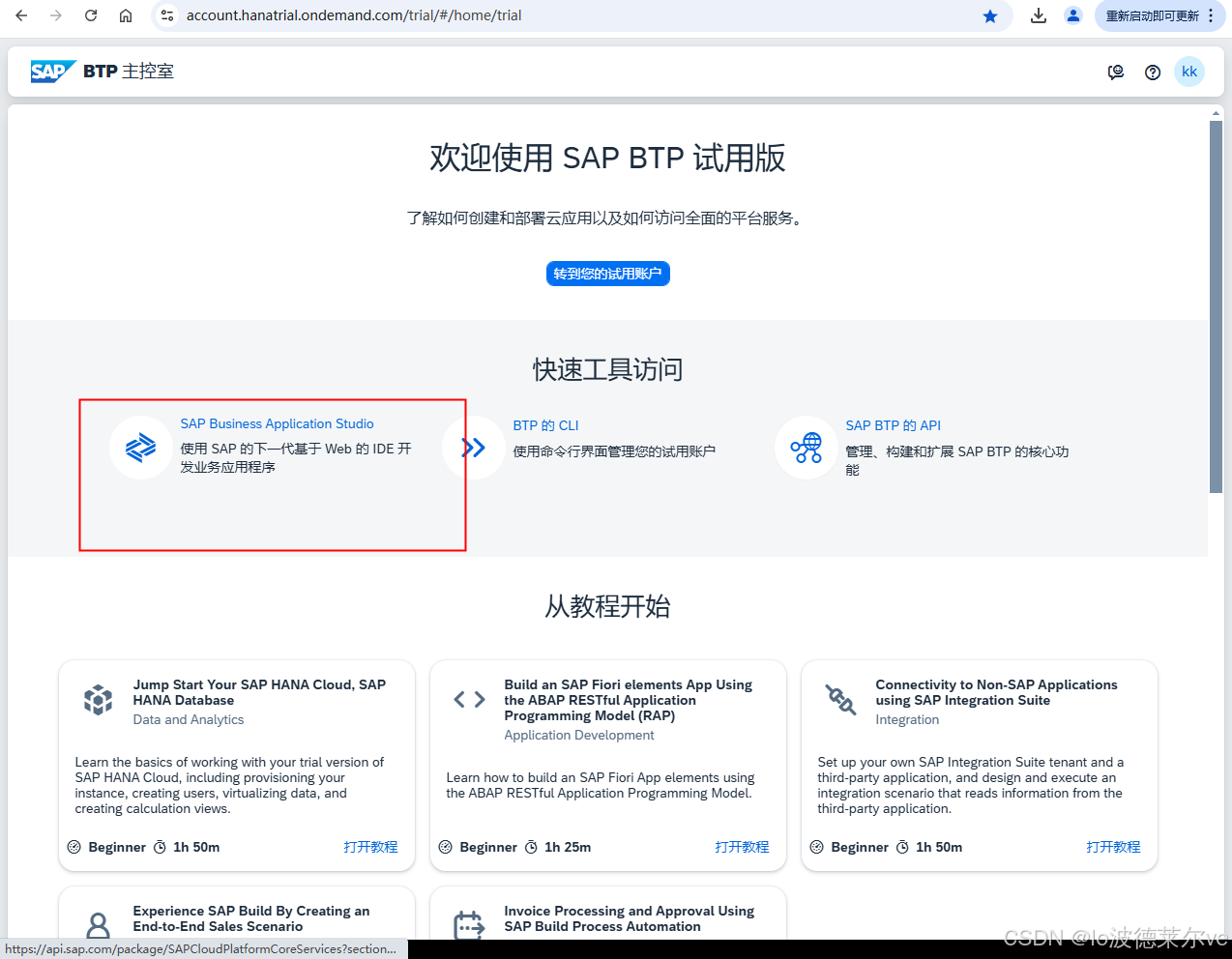The width and height of the screenshot is (1232, 959).
Task: Click the address bar URL
Action: (x=354, y=15)
